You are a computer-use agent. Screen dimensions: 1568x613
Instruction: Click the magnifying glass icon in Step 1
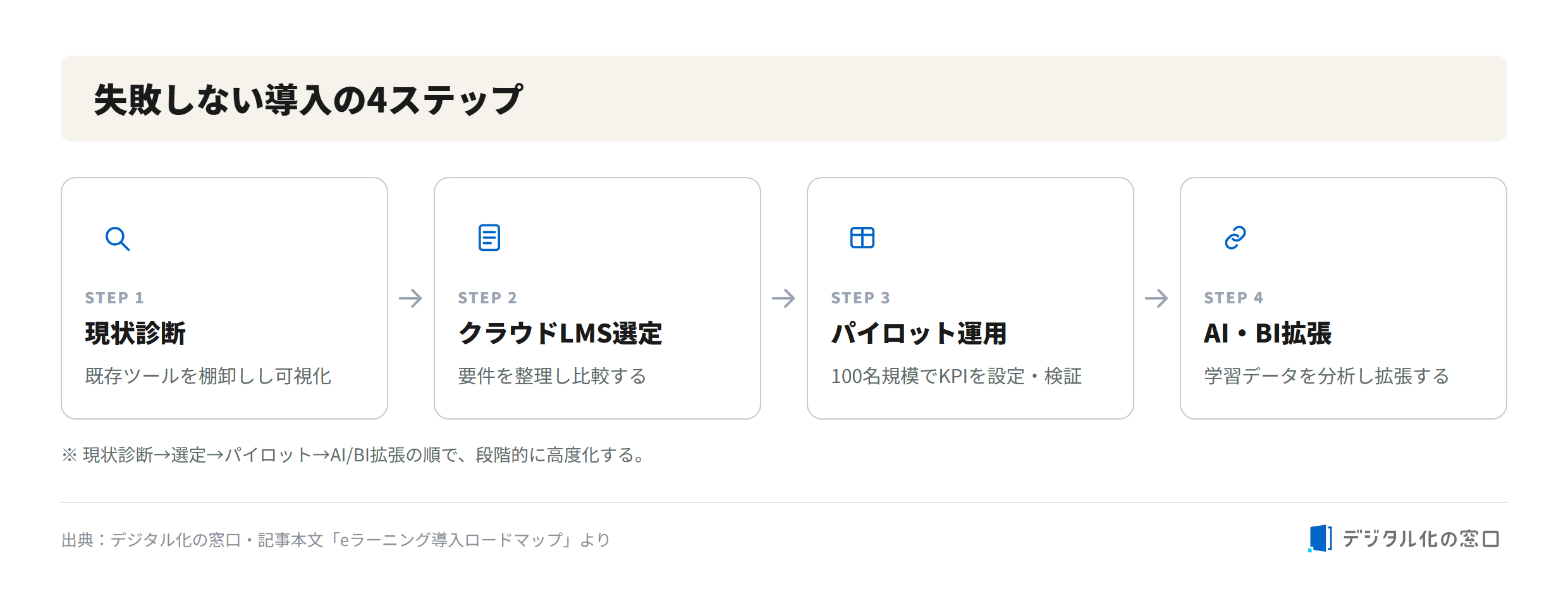tap(118, 239)
